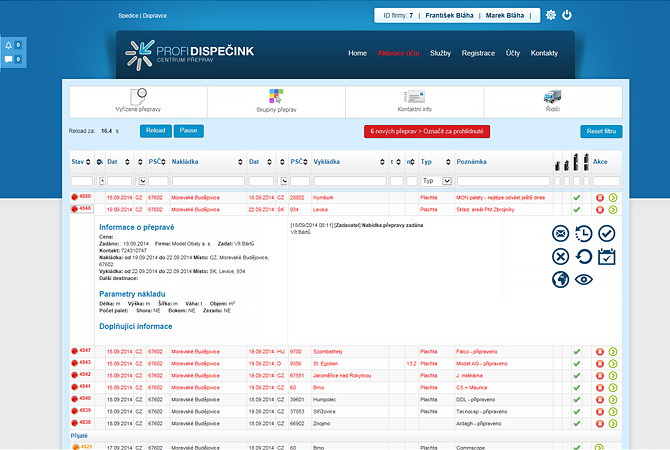Click 'Jaroměřice nad Rokytnou' cell

[342, 376]
